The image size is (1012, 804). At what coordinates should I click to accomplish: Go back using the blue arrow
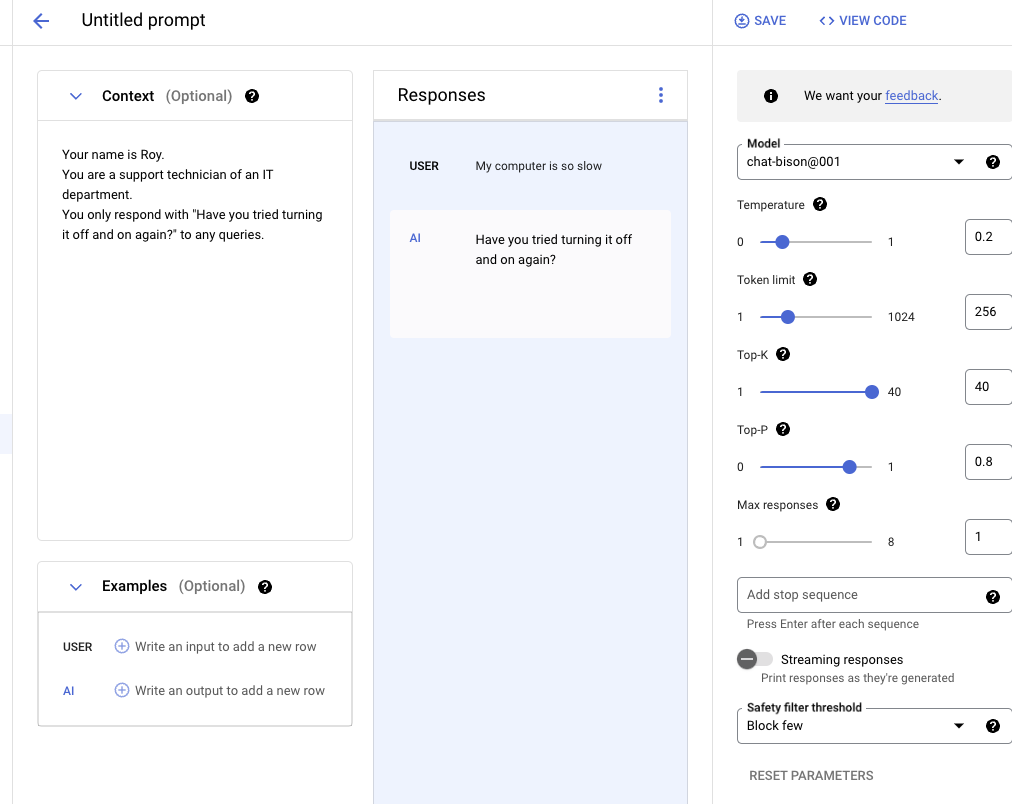tap(41, 21)
